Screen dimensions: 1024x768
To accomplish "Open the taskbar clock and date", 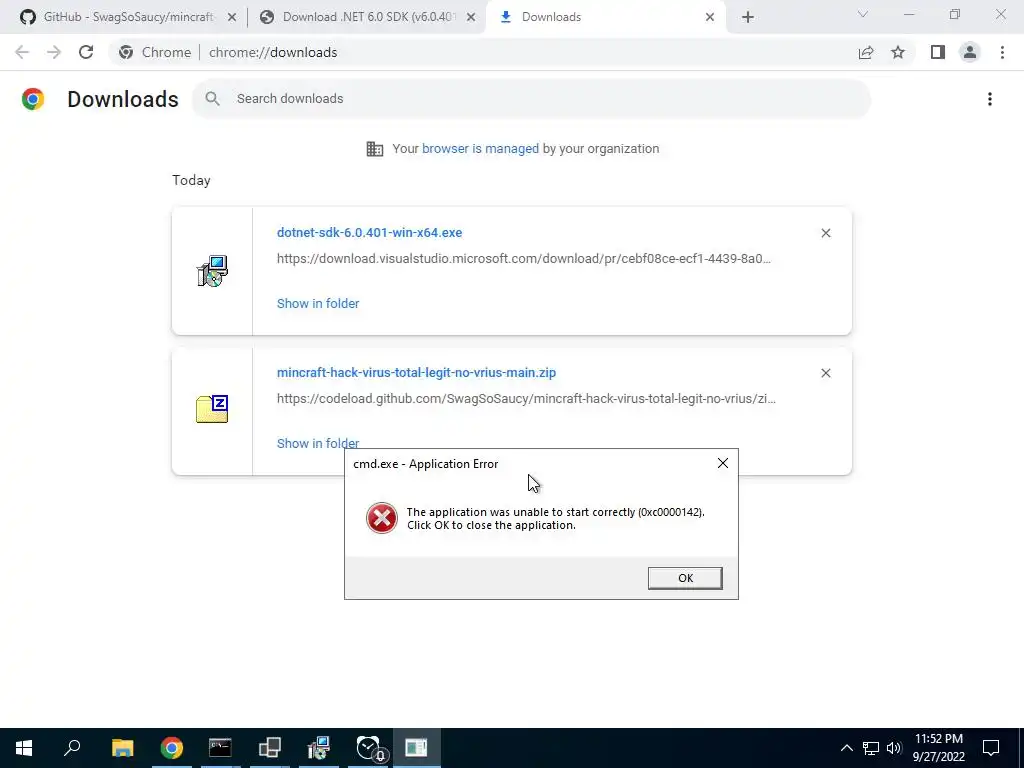I will (x=938, y=748).
